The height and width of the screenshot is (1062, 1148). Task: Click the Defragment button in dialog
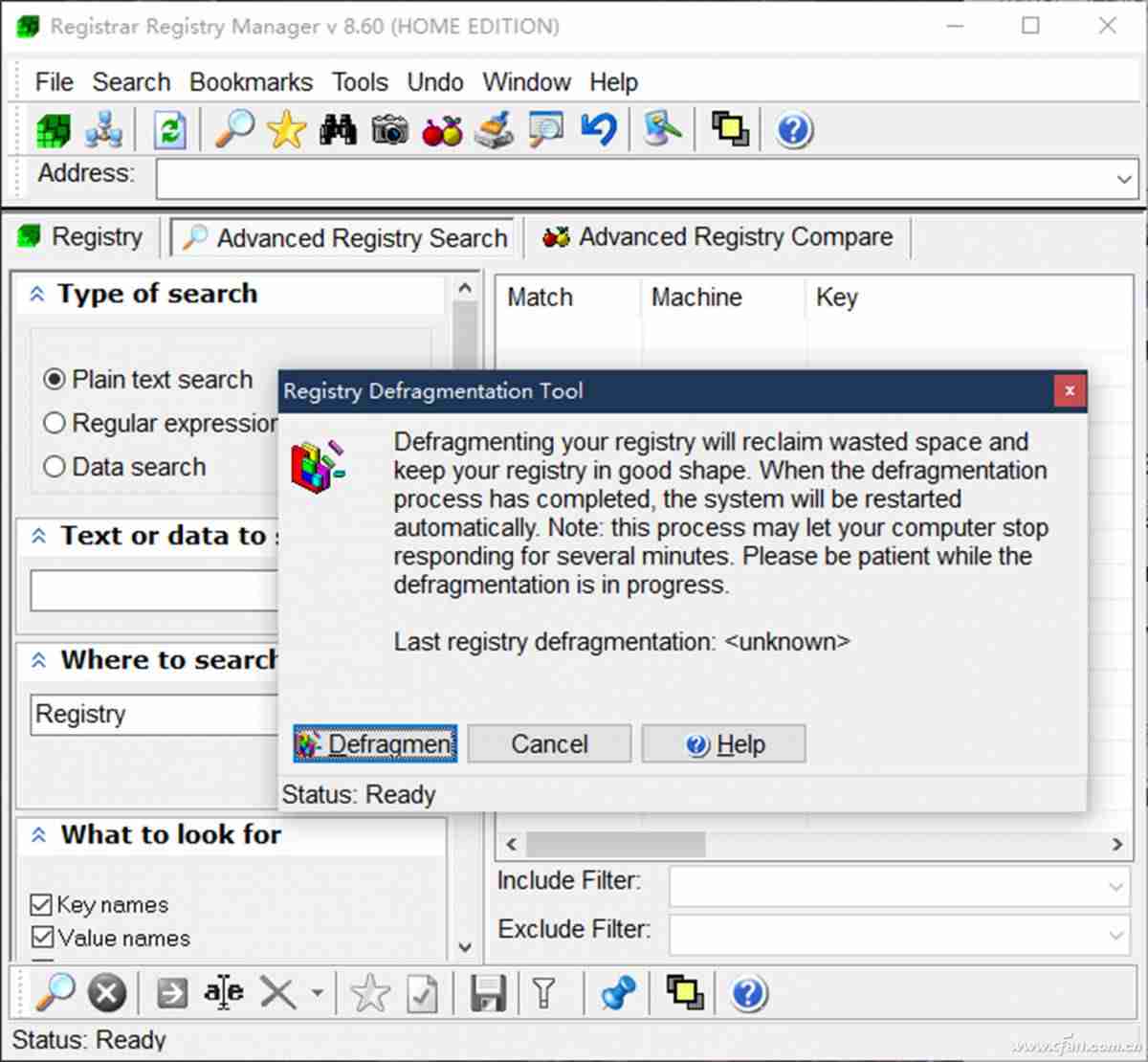coord(375,744)
